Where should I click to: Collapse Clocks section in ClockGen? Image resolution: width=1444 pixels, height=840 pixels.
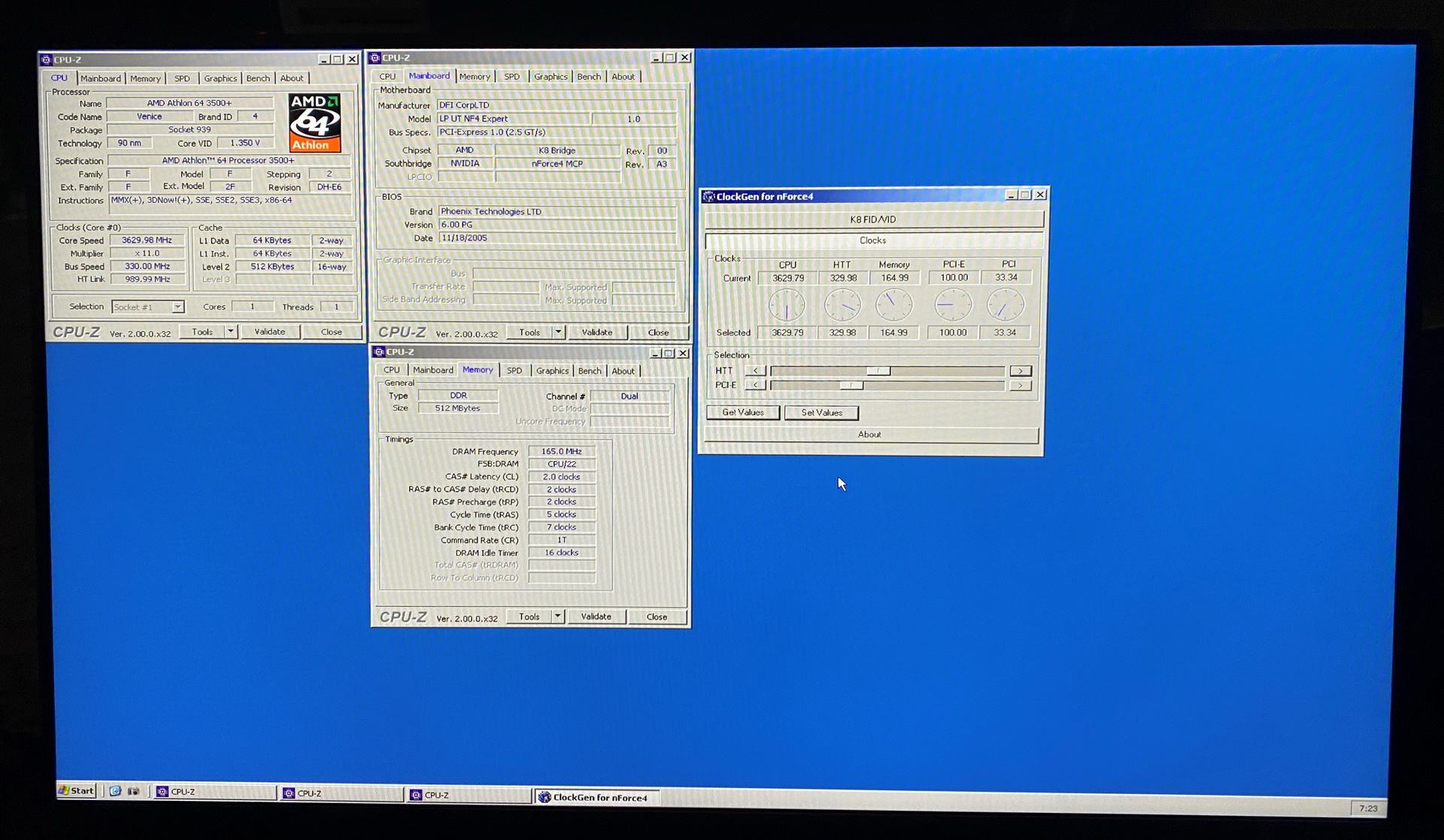[873, 241]
